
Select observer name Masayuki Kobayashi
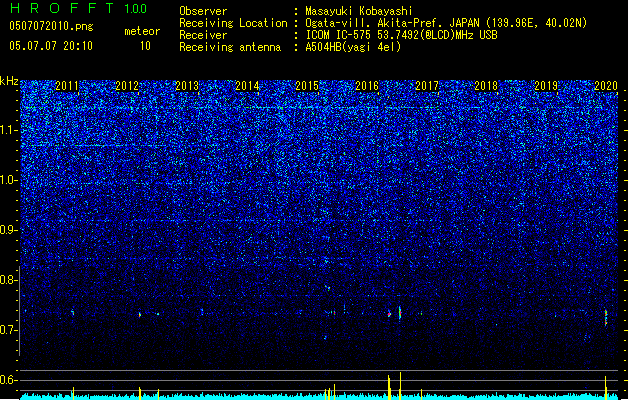click(x=359, y=11)
